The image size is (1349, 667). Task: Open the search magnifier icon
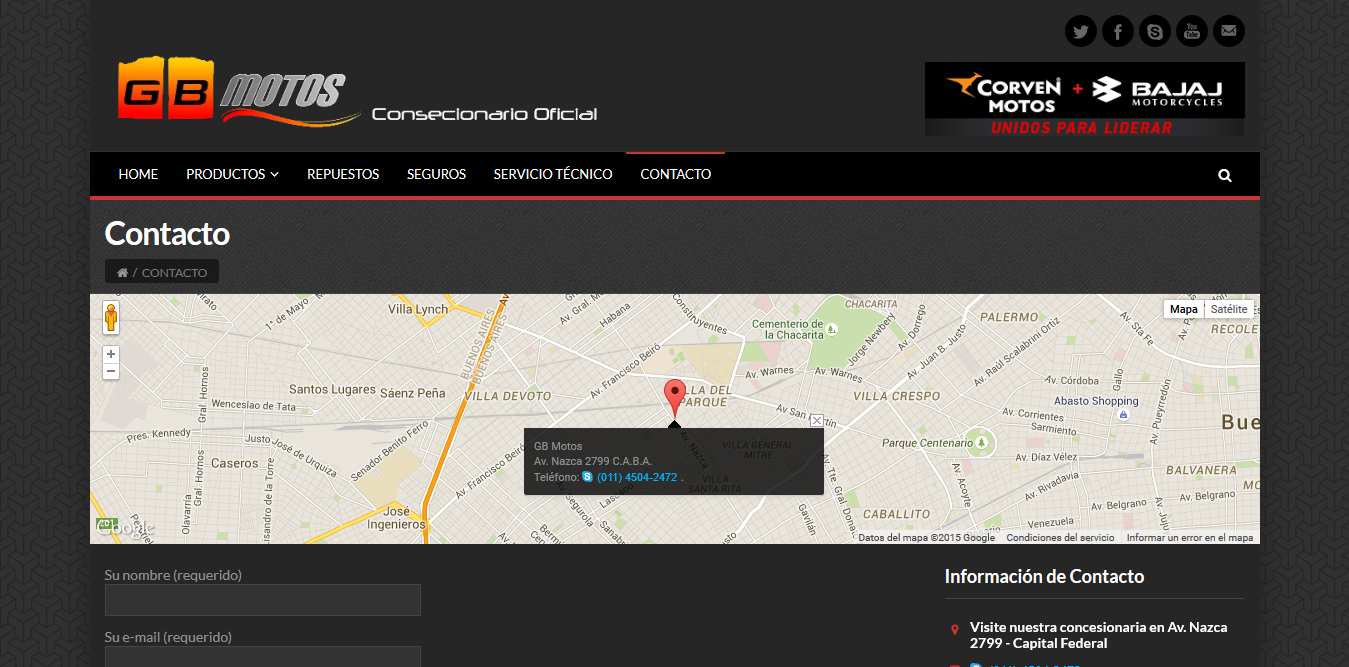click(x=1225, y=175)
